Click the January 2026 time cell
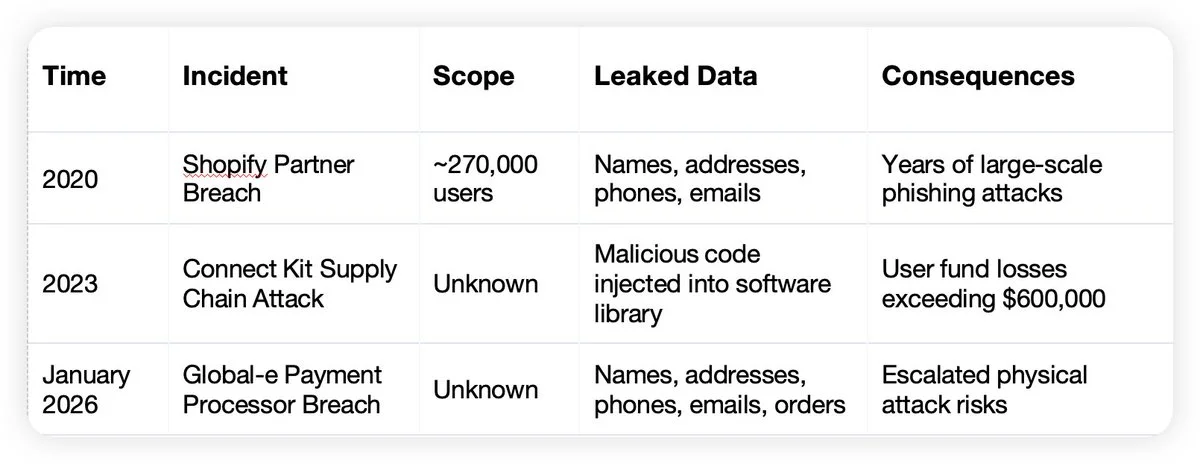Screen dimensions: 1200x464 pyautogui.click(x=86, y=389)
